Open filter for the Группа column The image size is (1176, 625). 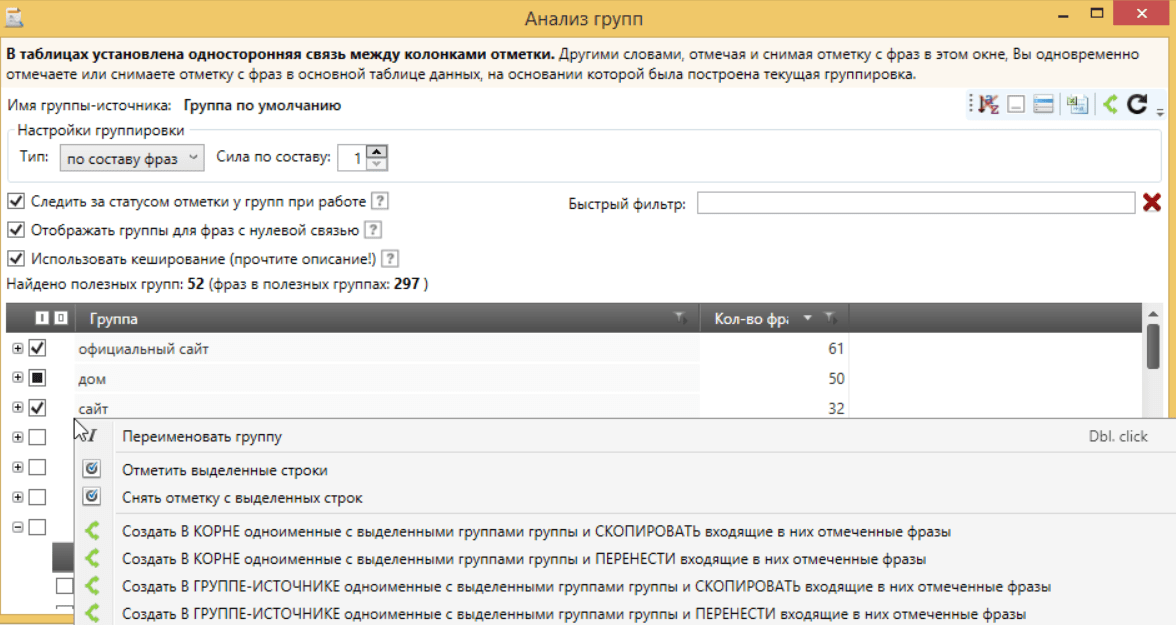click(680, 318)
